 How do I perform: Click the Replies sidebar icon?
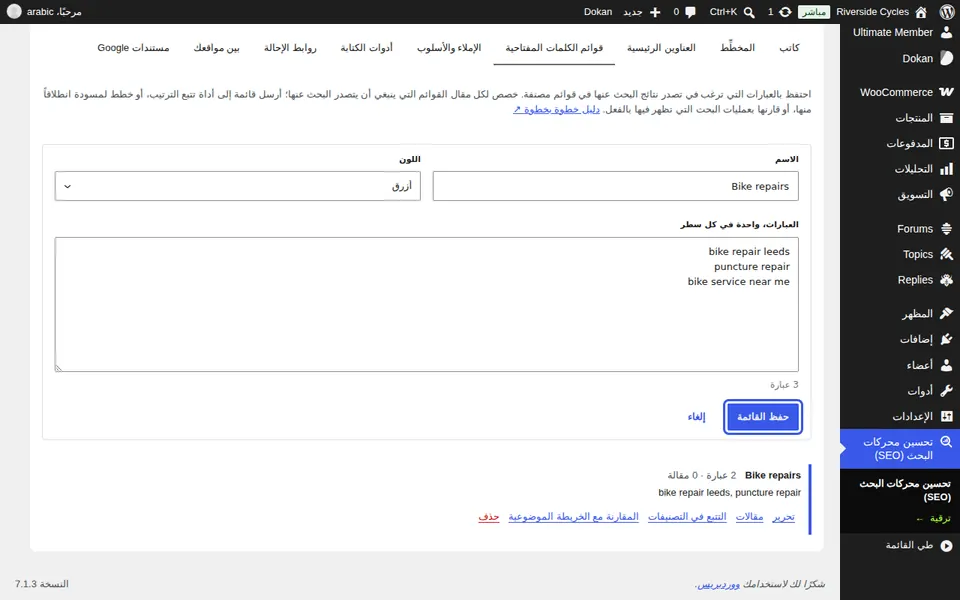pyautogui.click(x=946, y=280)
